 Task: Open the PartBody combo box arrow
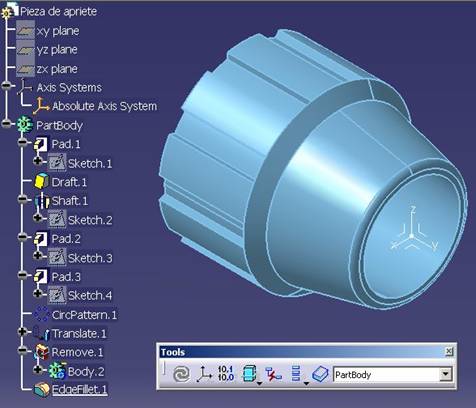pyautogui.click(x=445, y=374)
